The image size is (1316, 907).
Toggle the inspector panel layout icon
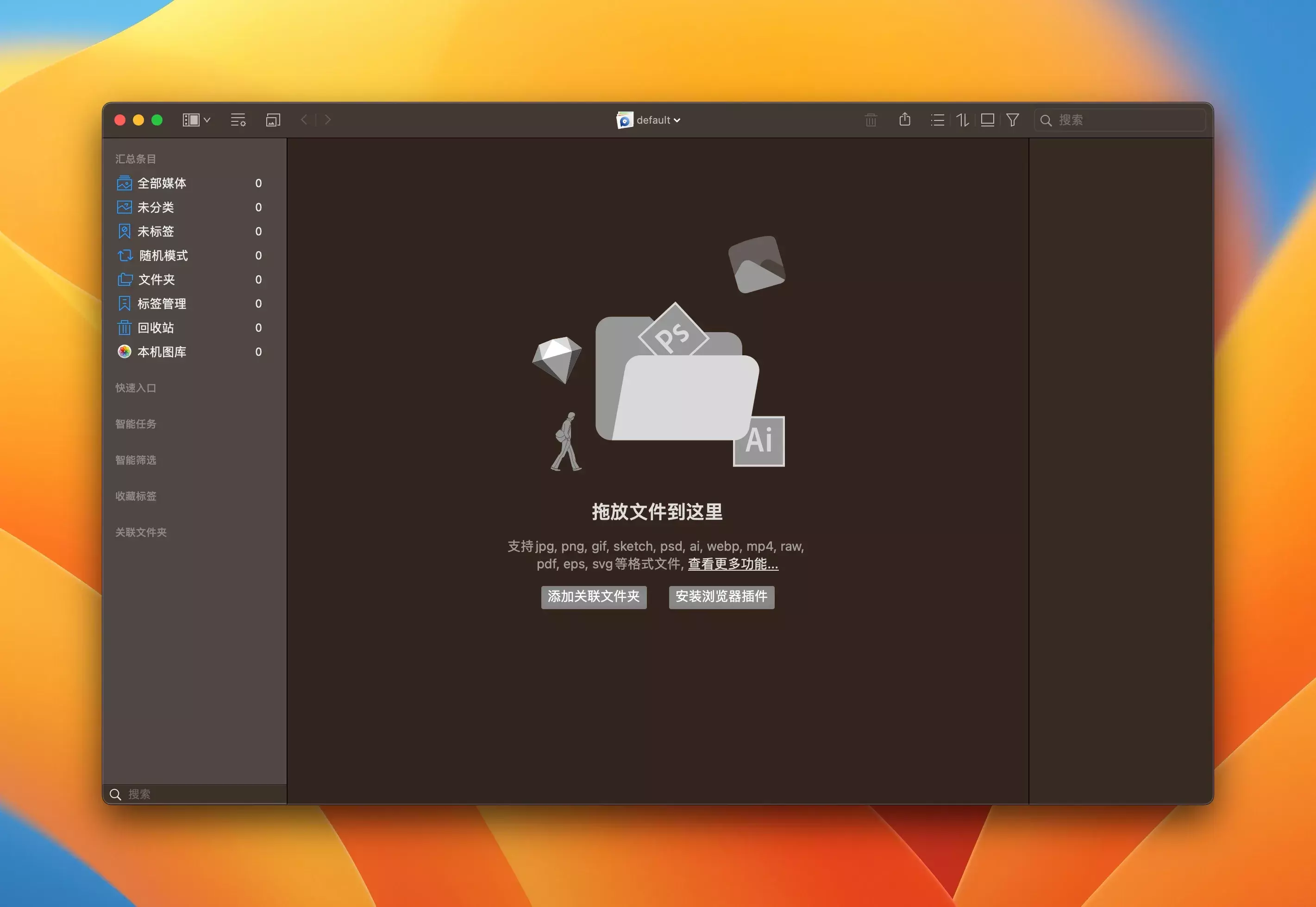coord(987,120)
